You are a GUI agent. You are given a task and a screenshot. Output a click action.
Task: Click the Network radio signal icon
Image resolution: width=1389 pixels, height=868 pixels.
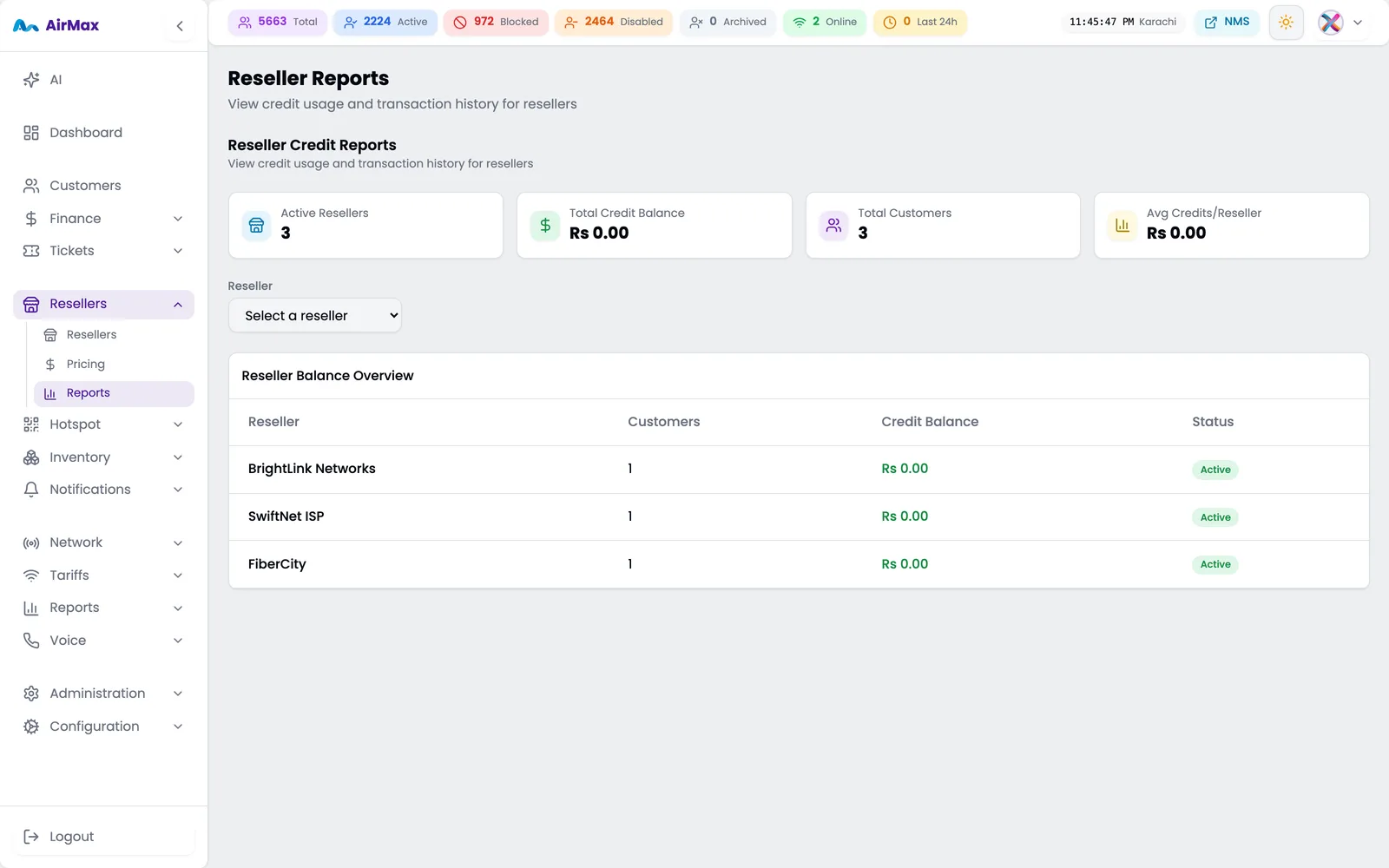(31, 543)
